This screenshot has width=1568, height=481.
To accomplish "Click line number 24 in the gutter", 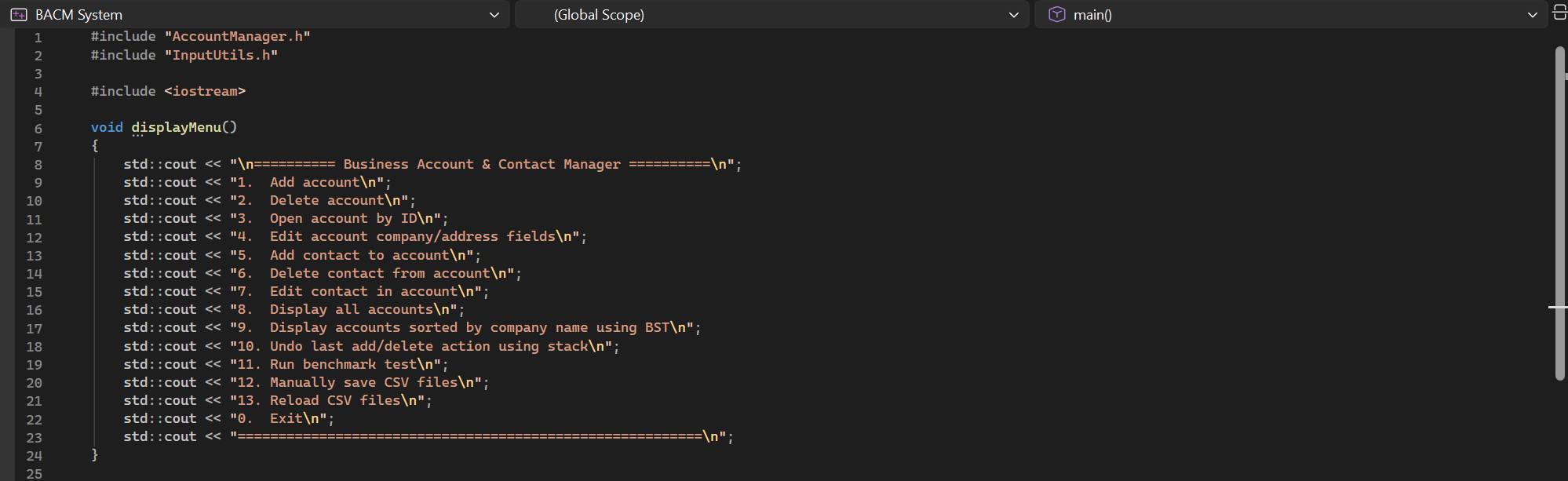I will pos(34,456).
